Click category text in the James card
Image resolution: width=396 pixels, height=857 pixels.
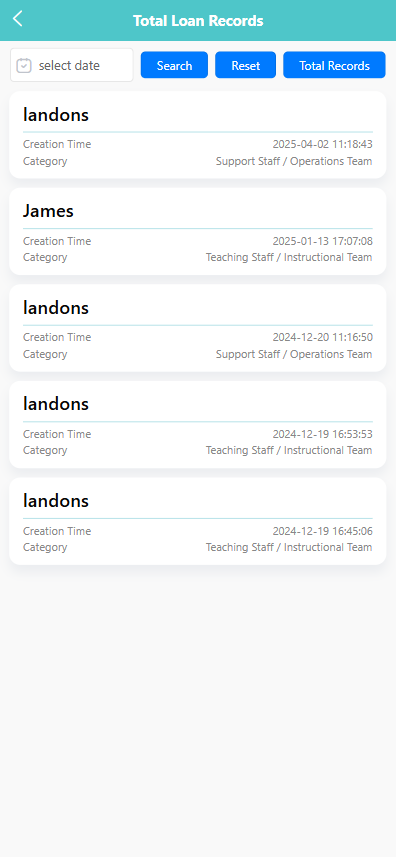pos(289,257)
